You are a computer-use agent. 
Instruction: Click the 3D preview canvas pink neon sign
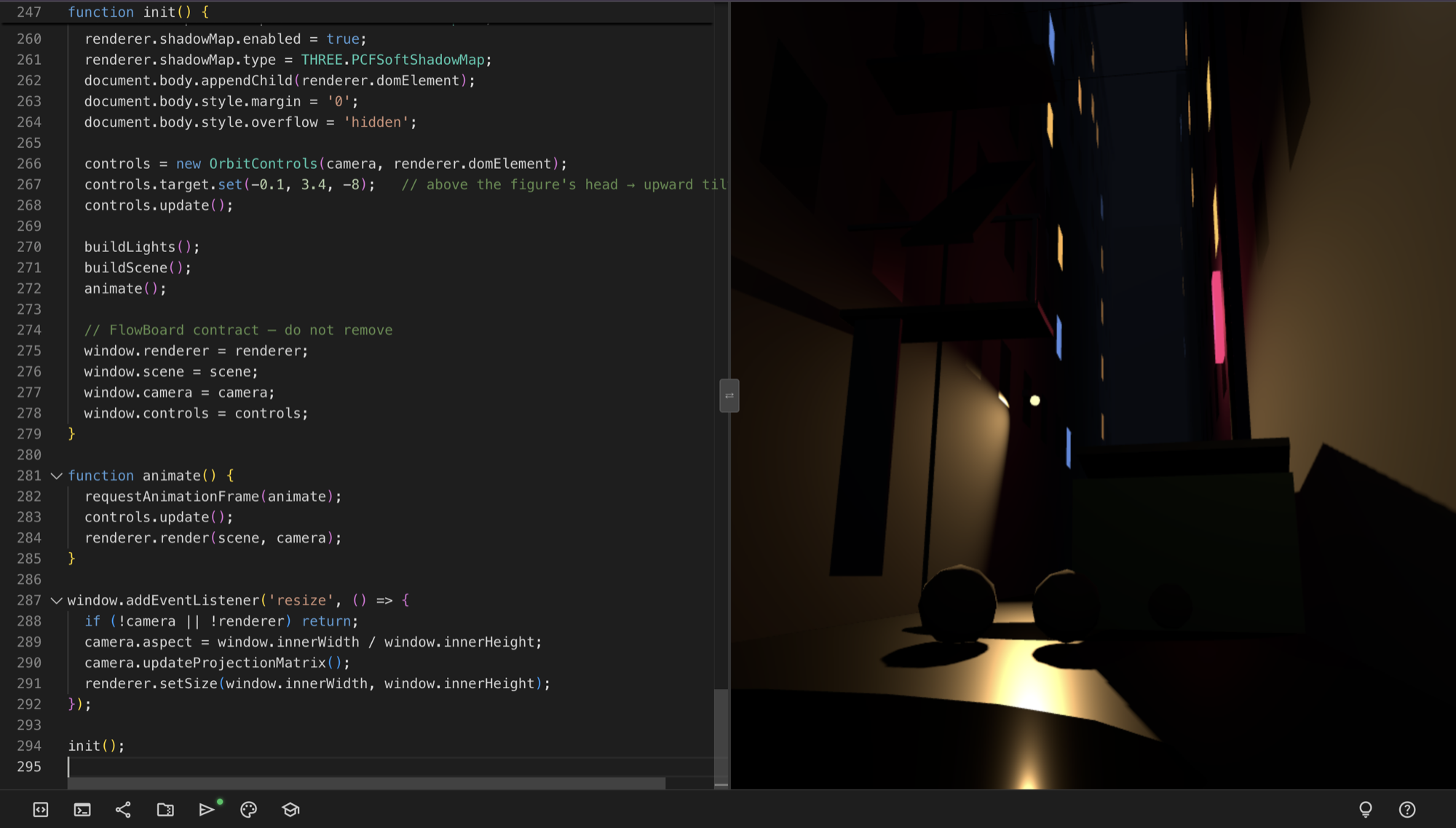coord(1218,317)
